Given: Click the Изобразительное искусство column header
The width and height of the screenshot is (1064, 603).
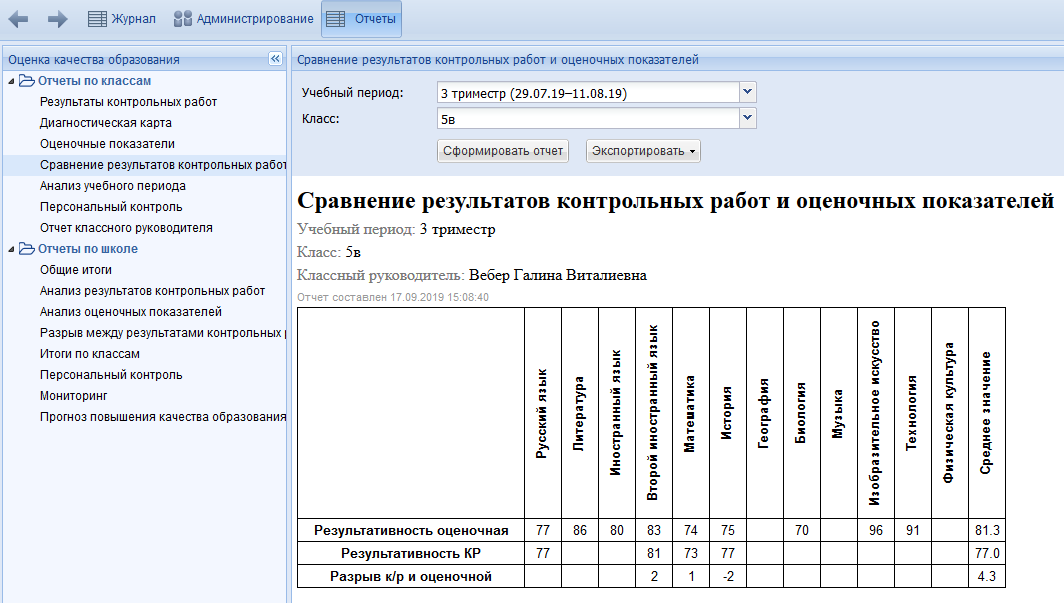Looking at the screenshot, I should click(875, 412).
